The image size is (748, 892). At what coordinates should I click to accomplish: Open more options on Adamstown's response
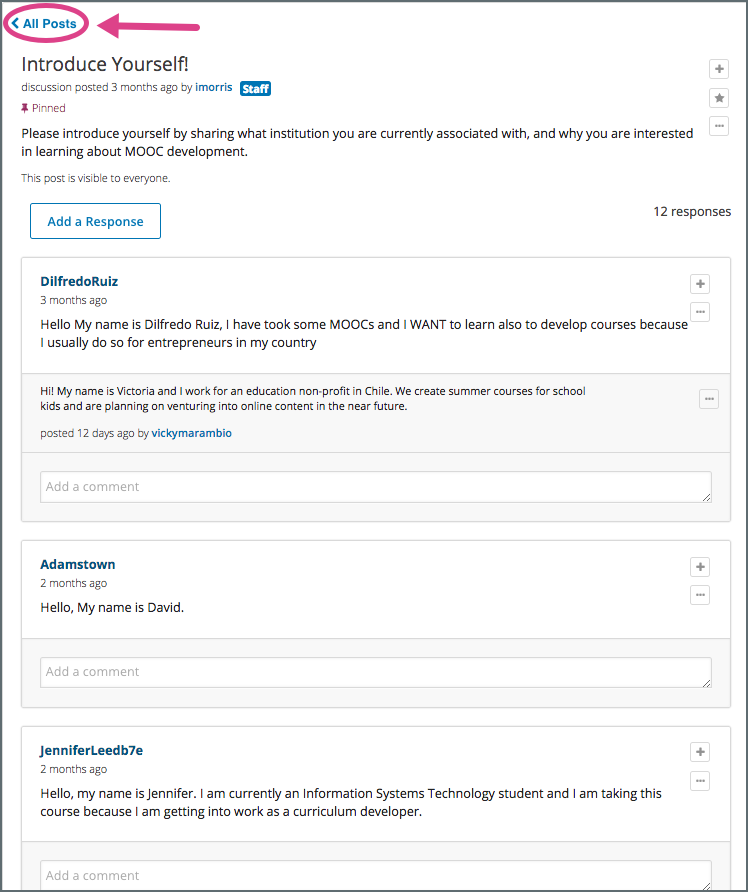click(700, 595)
